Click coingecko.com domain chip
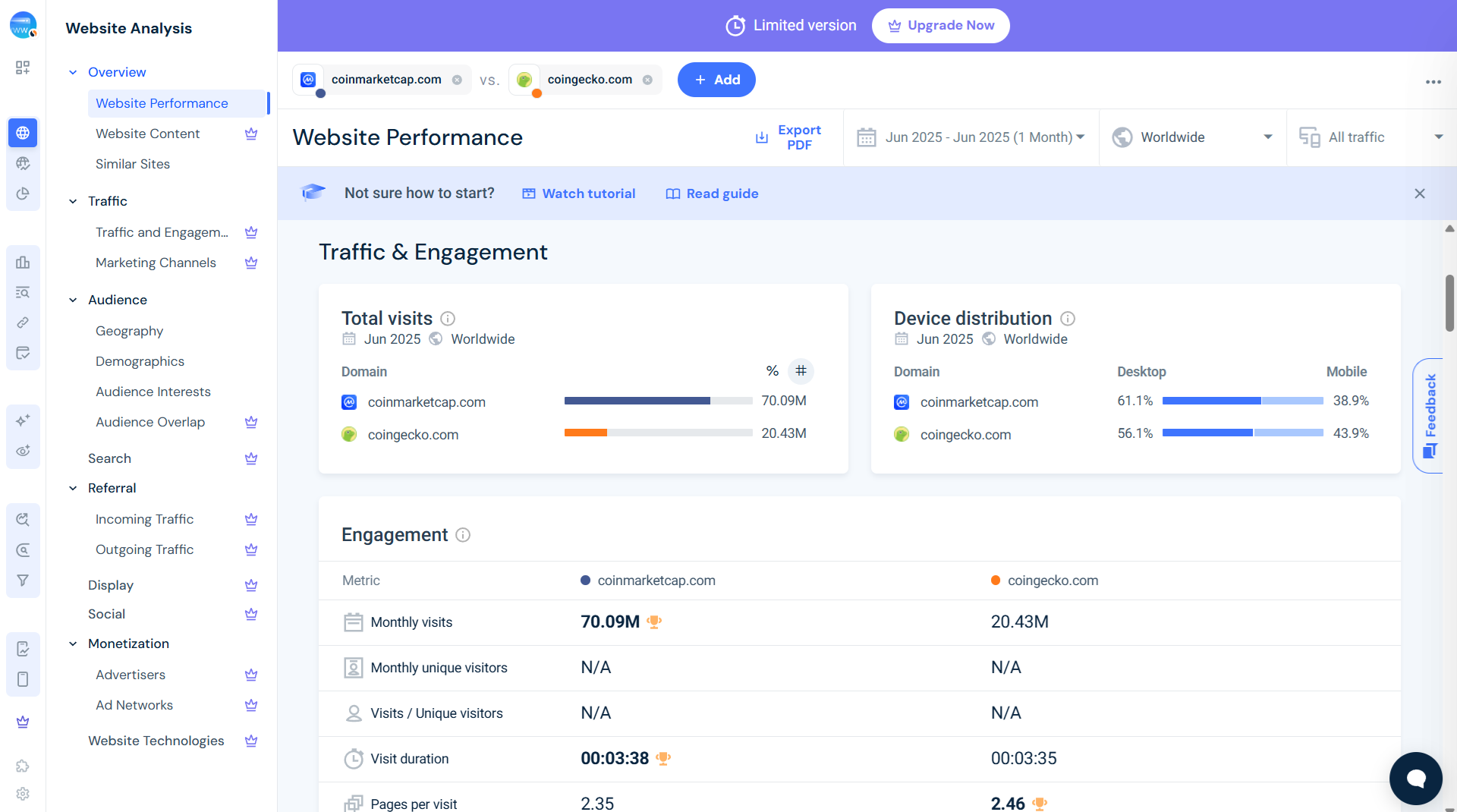The width and height of the screenshot is (1457, 812). (x=585, y=80)
